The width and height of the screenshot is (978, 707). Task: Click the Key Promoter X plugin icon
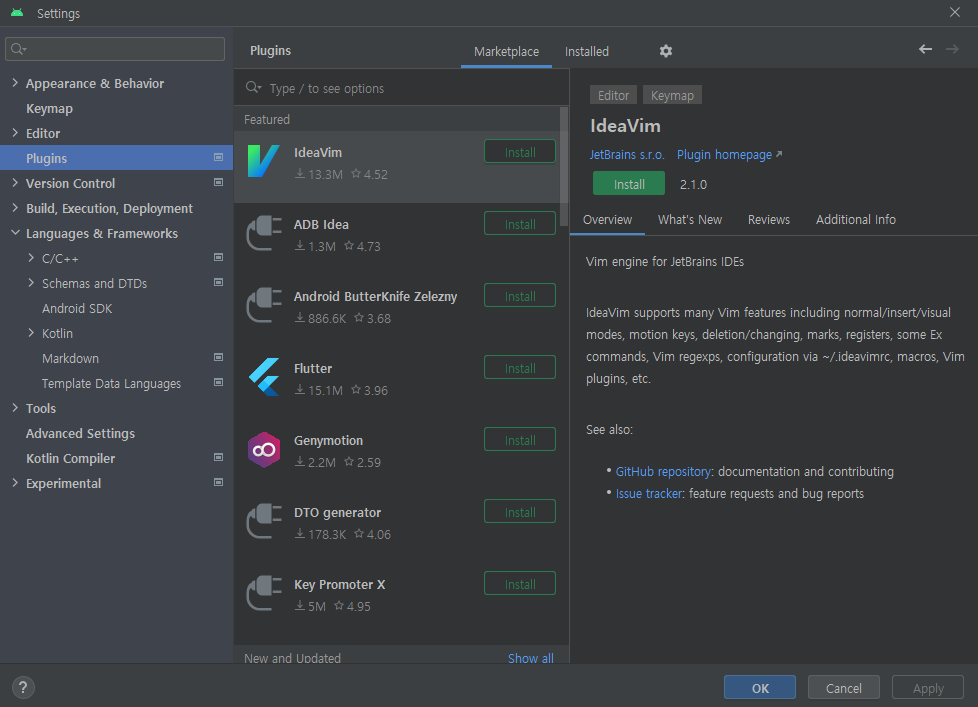(x=263, y=593)
